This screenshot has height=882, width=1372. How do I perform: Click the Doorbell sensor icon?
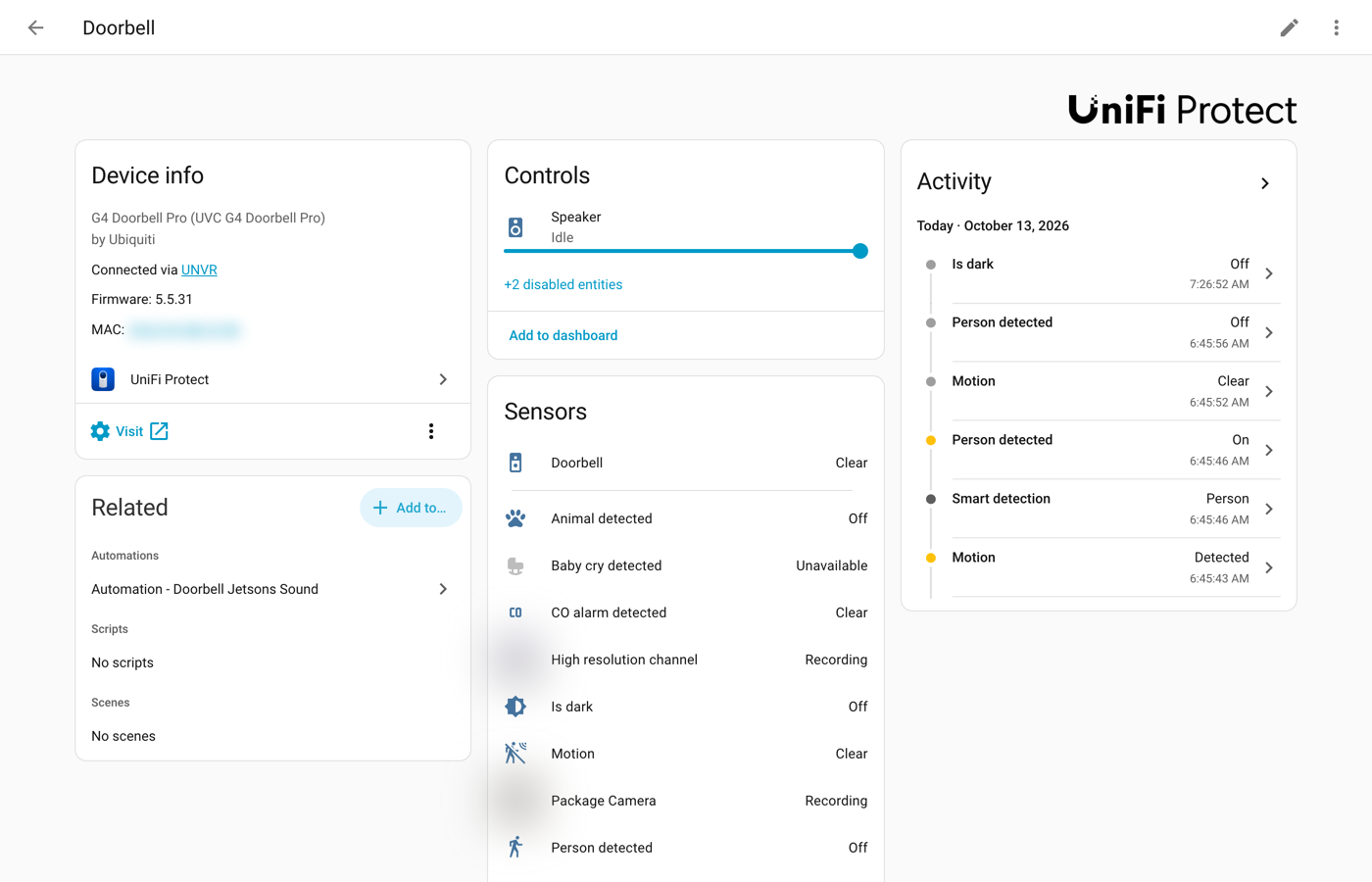point(515,463)
